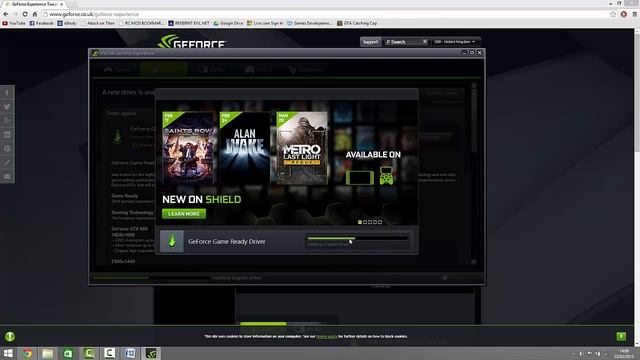Image resolution: width=640 pixels, height=360 pixels.
Task: Open the Live.com Sign In bookmark
Action: (264, 23)
